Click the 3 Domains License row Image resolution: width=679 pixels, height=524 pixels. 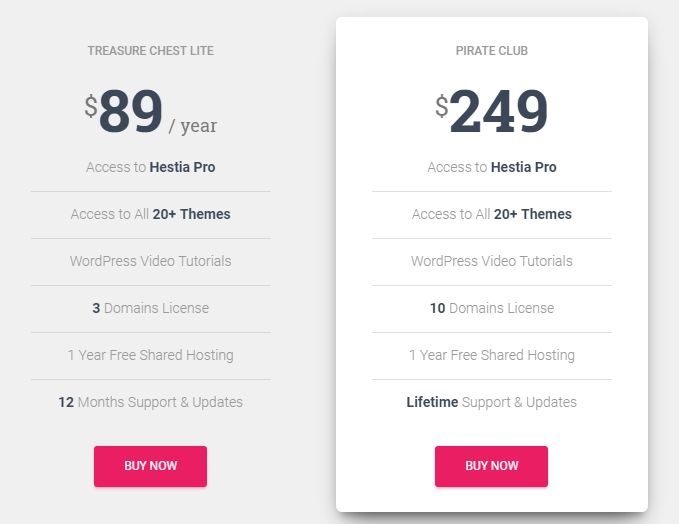tap(150, 308)
